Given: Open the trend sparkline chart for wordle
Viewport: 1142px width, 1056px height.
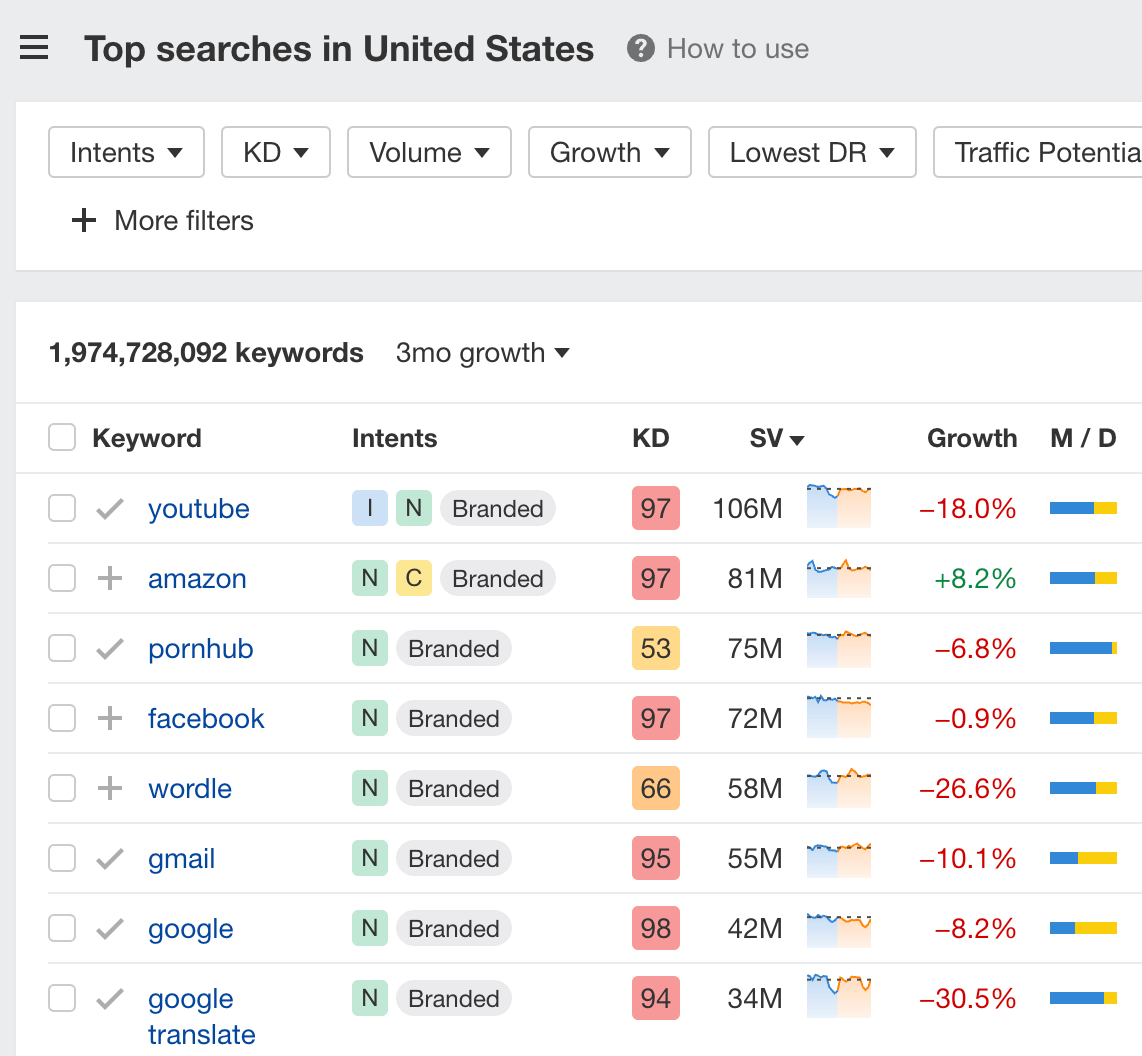Looking at the screenshot, I should [838, 788].
